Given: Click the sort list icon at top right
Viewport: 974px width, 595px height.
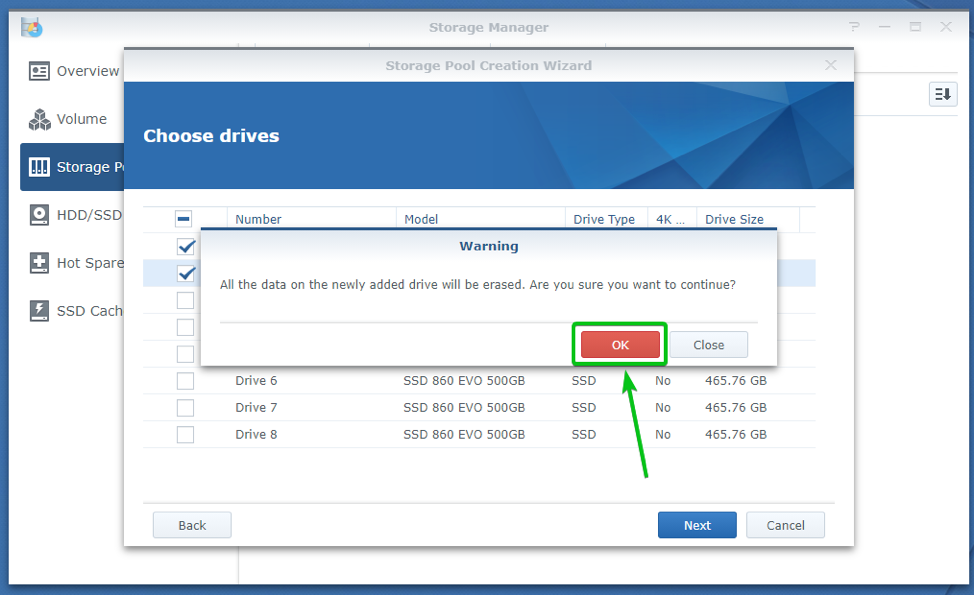Looking at the screenshot, I should click(x=943, y=94).
